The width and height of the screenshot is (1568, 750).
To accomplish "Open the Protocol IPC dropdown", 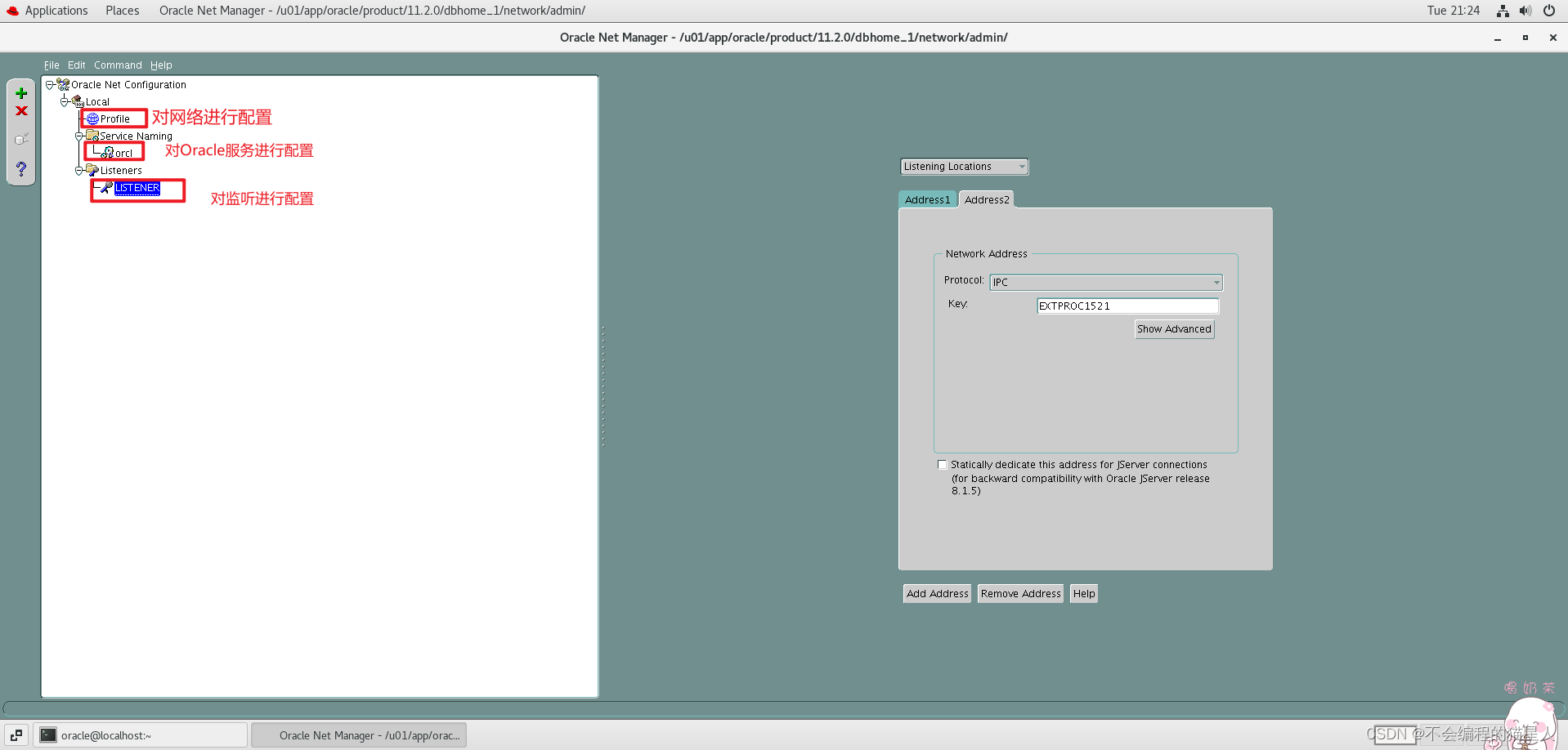I will coord(1106,283).
